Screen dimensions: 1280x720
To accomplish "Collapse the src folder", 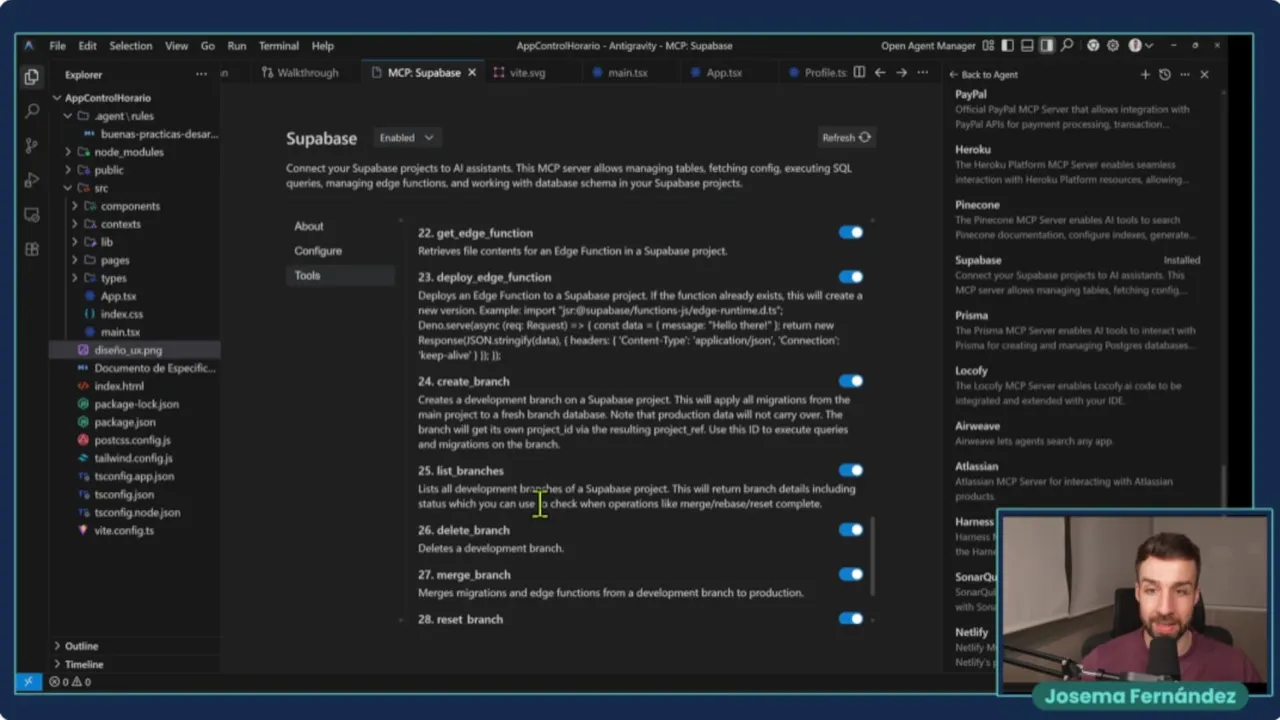I will [x=68, y=188].
